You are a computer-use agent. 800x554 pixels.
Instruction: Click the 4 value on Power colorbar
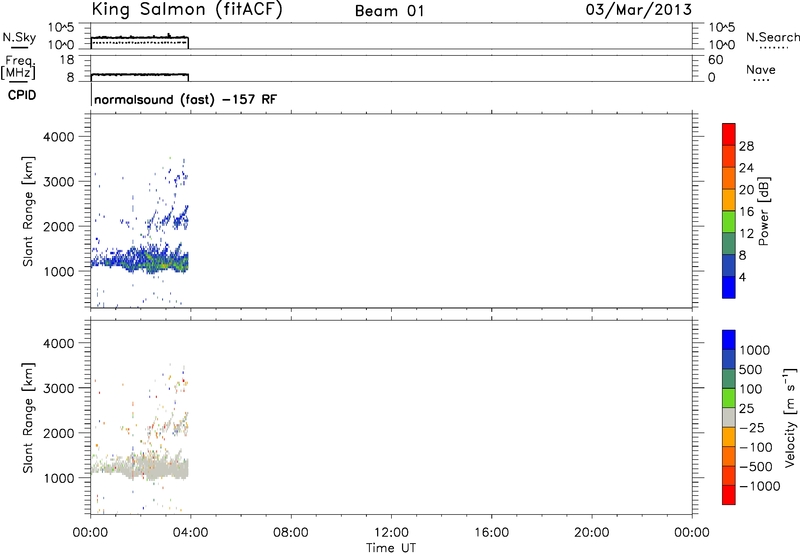tap(742, 277)
